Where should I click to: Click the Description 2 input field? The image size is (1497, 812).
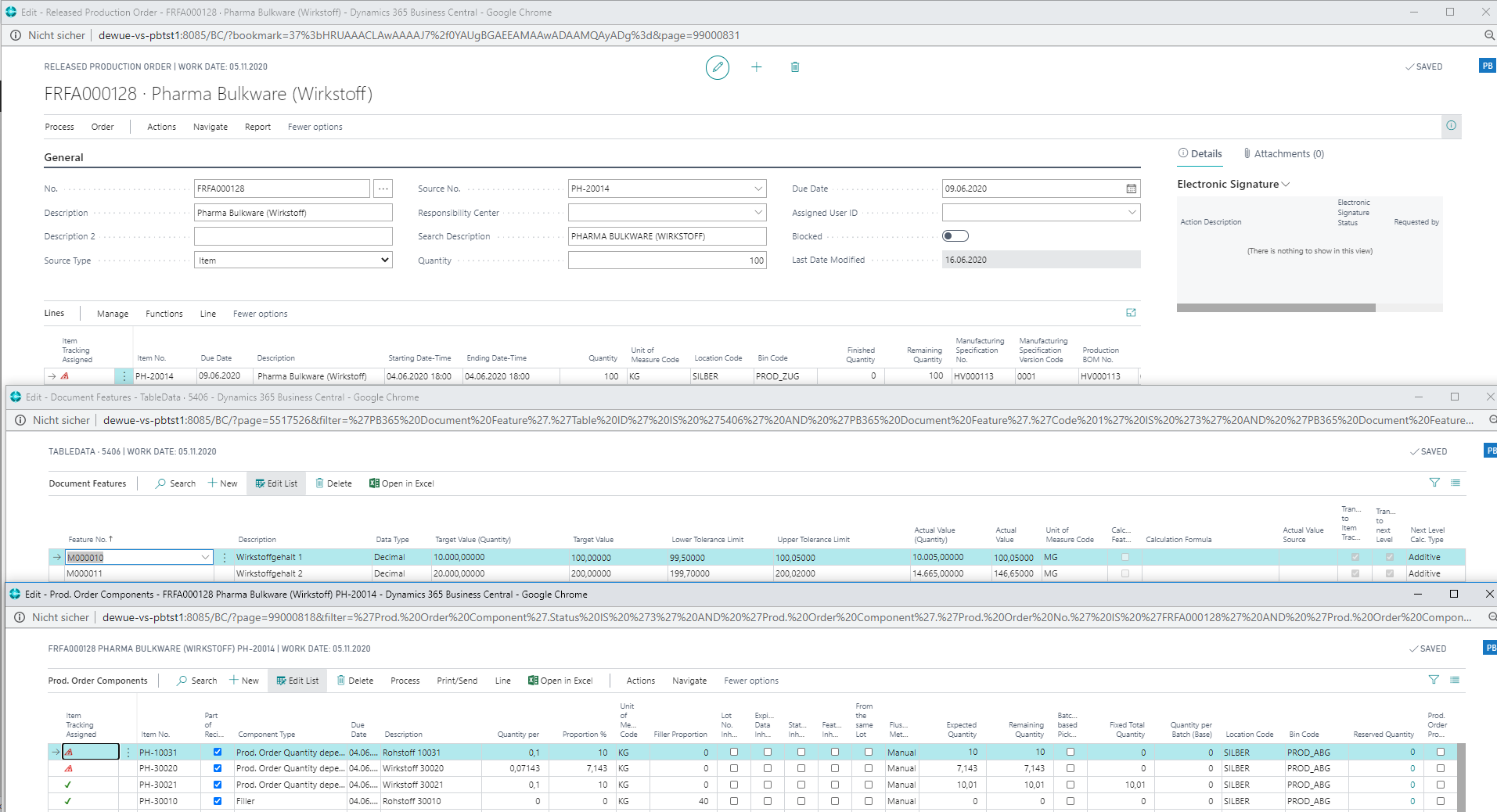(x=293, y=236)
